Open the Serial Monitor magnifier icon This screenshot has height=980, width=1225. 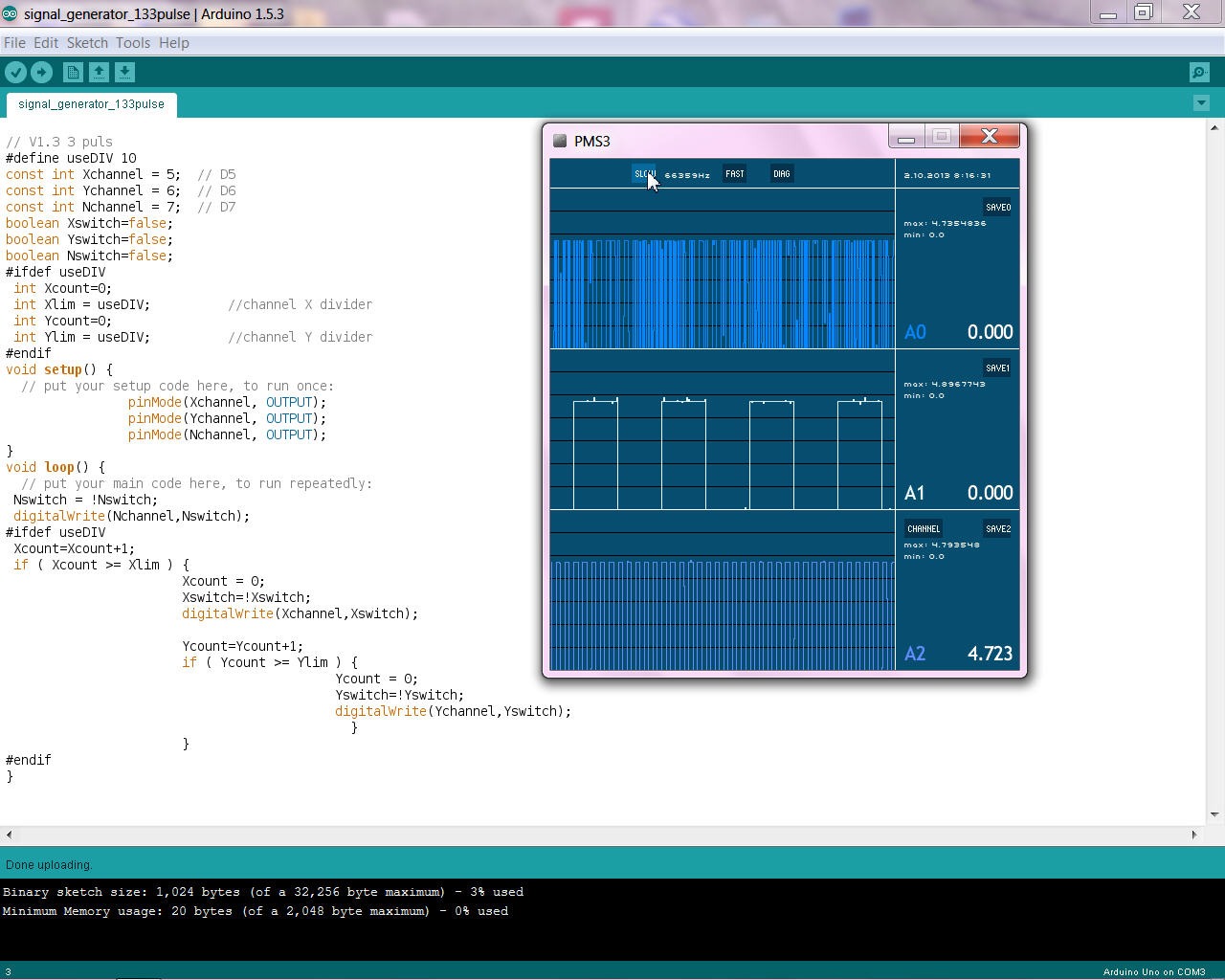tap(1198, 73)
